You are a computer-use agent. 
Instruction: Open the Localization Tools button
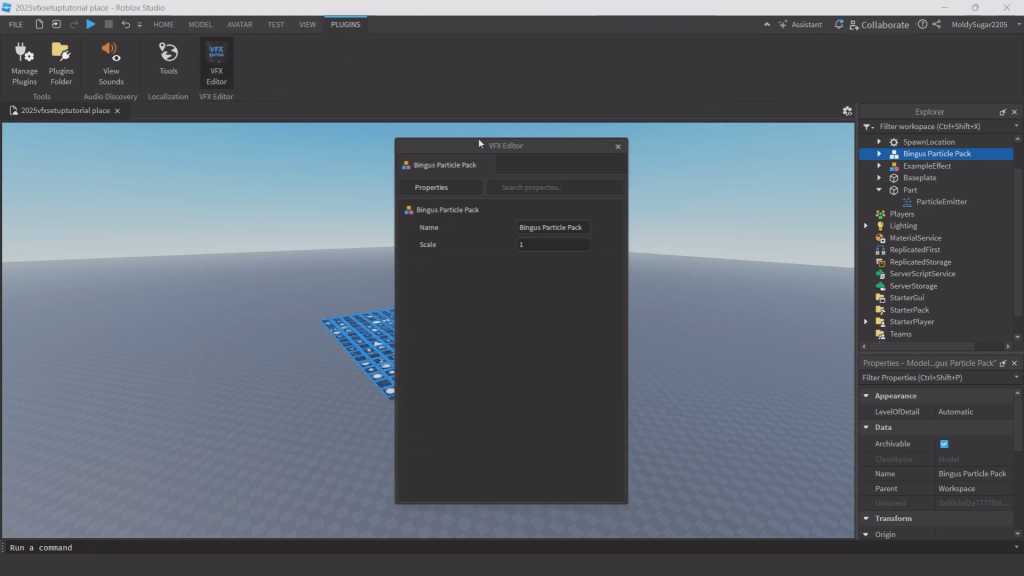pos(168,59)
